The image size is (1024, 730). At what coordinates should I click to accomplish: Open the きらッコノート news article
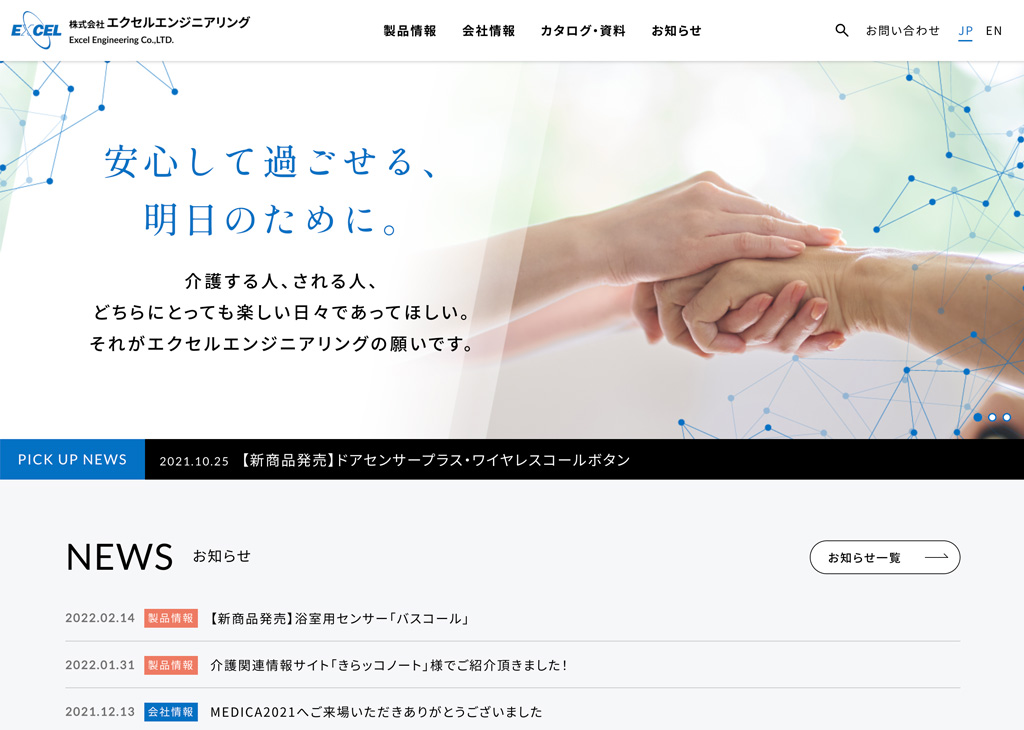pyautogui.click(x=388, y=665)
